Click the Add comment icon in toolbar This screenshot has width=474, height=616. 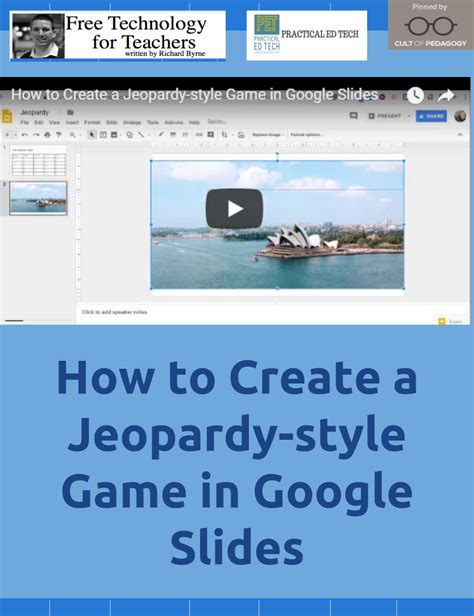click(211, 134)
